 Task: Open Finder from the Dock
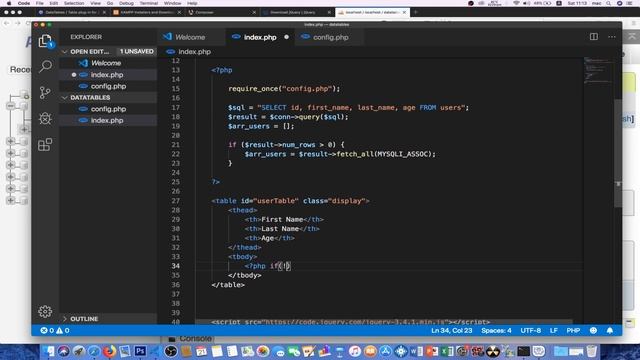[x=49, y=351]
